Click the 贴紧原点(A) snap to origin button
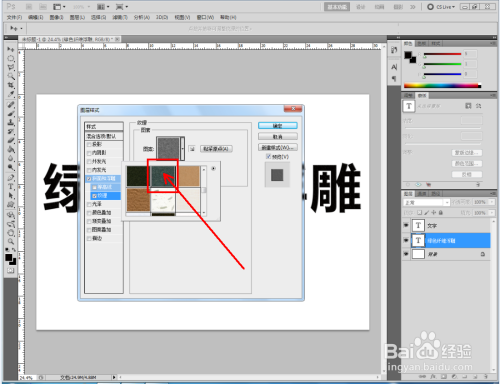This screenshot has width=500, height=384. [x=216, y=149]
